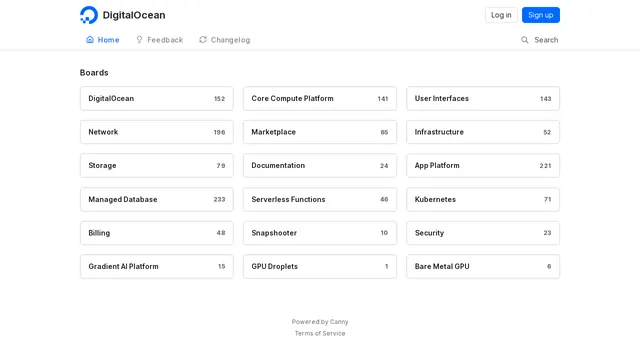Click the Powered by Canny link
The height and width of the screenshot is (360, 640).
[x=320, y=322]
